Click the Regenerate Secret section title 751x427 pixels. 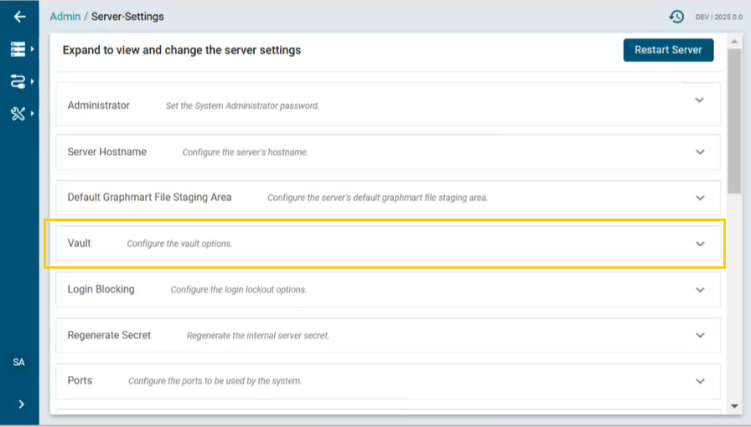point(109,335)
